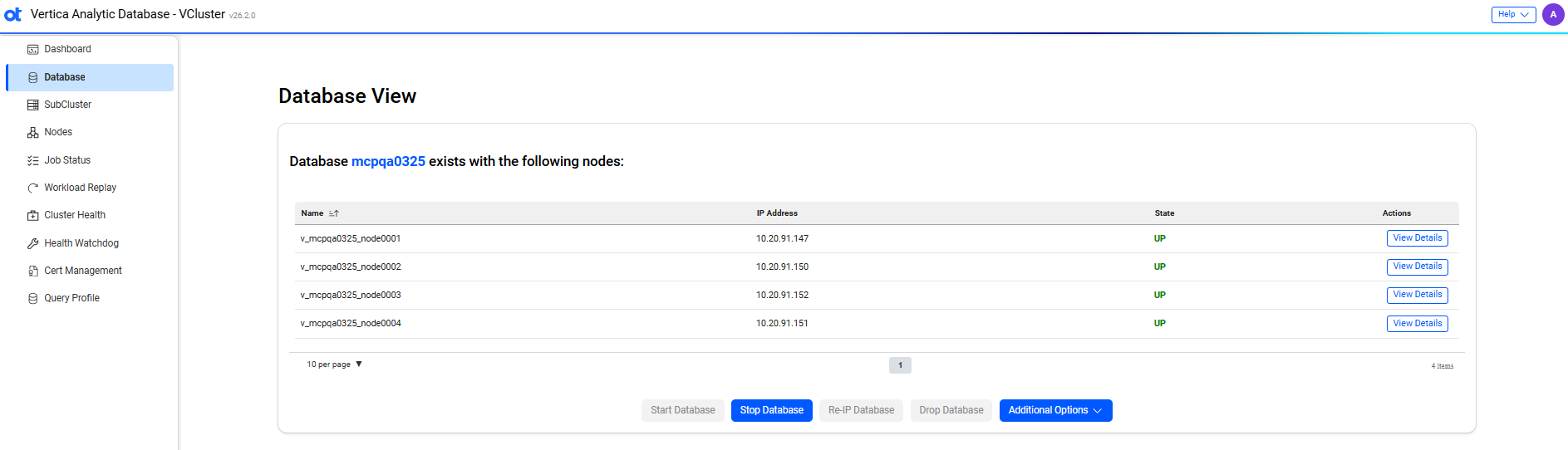This screenshot has height=450, width=1568.
Task: Click the 4 items count text
Action: pyautogui.click(x=1443, y=366)
